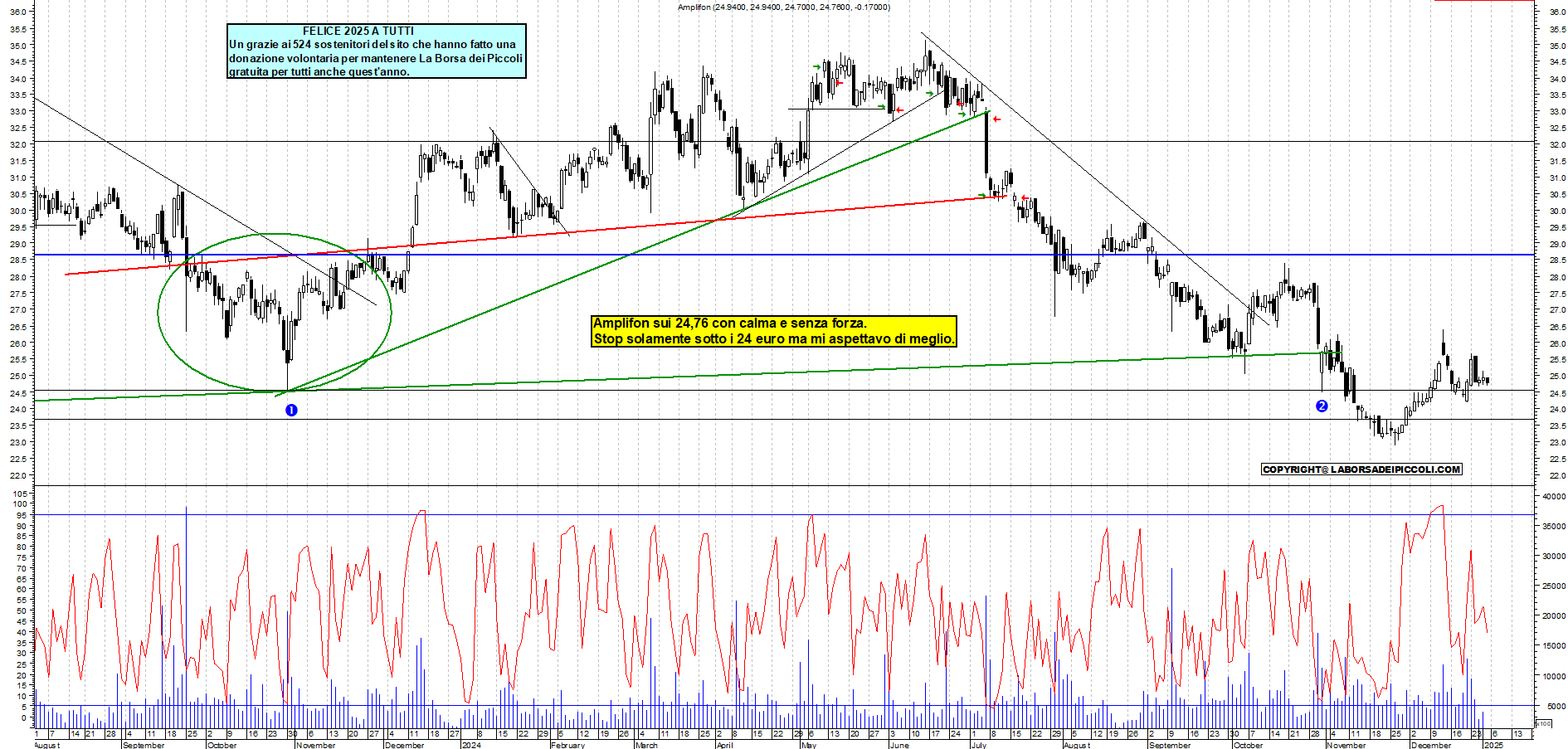Image resolution: width=1568 pixels, height=749 pixels.
Task: Click the 'March' month label
Action: (x=646, y=745)
